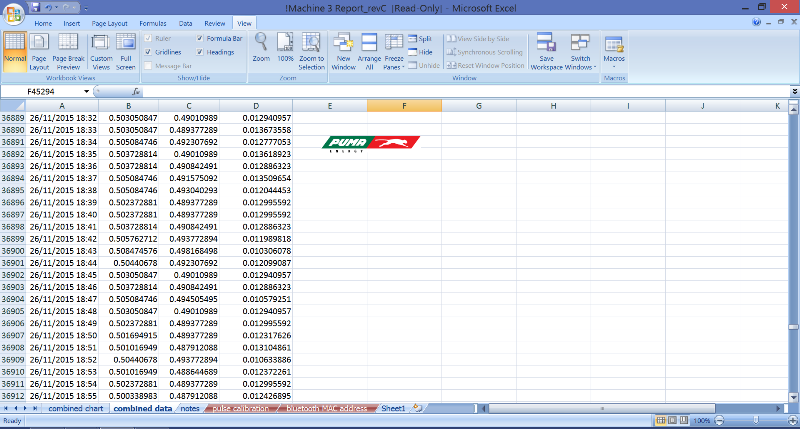800x429 pixels.
Task: Insert a new worksheet tab
Action: pyautogui.click(x=417, y=408)
